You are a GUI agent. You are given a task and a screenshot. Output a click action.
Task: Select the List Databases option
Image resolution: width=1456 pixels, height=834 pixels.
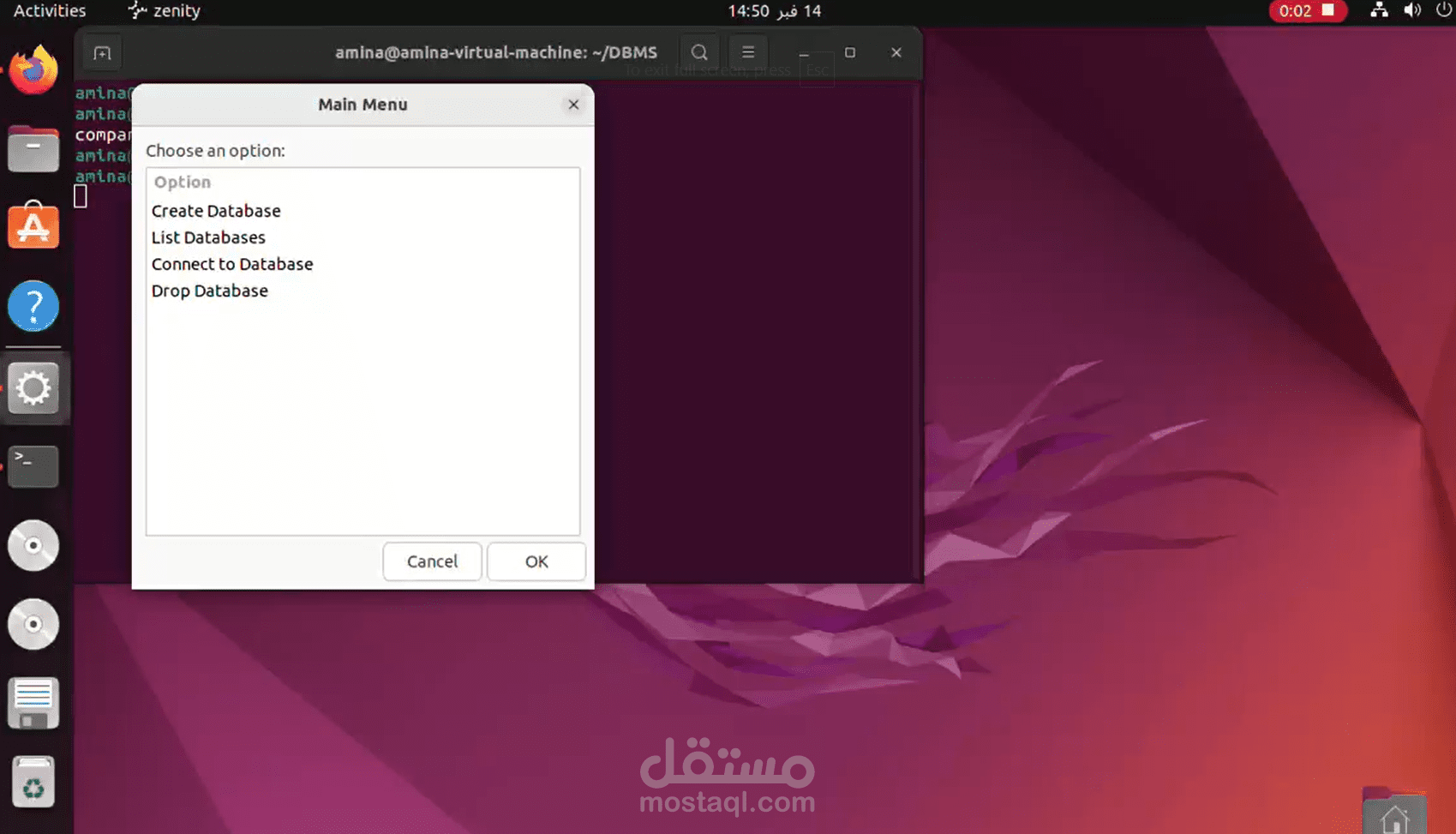pos(208,237)
